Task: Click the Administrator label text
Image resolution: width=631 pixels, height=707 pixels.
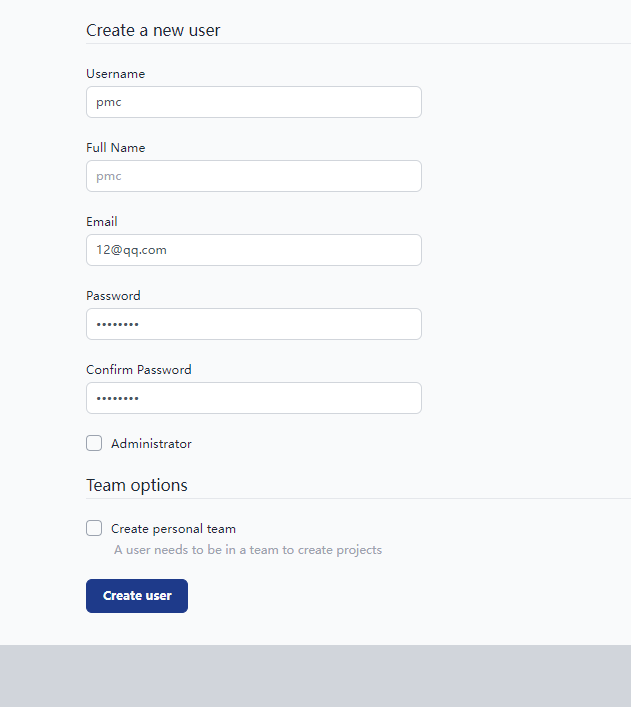Action: tap(151, 444)
